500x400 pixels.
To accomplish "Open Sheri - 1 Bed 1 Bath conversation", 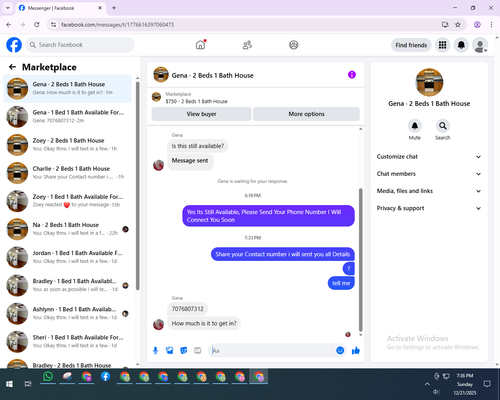I will (x=67, y=341).
